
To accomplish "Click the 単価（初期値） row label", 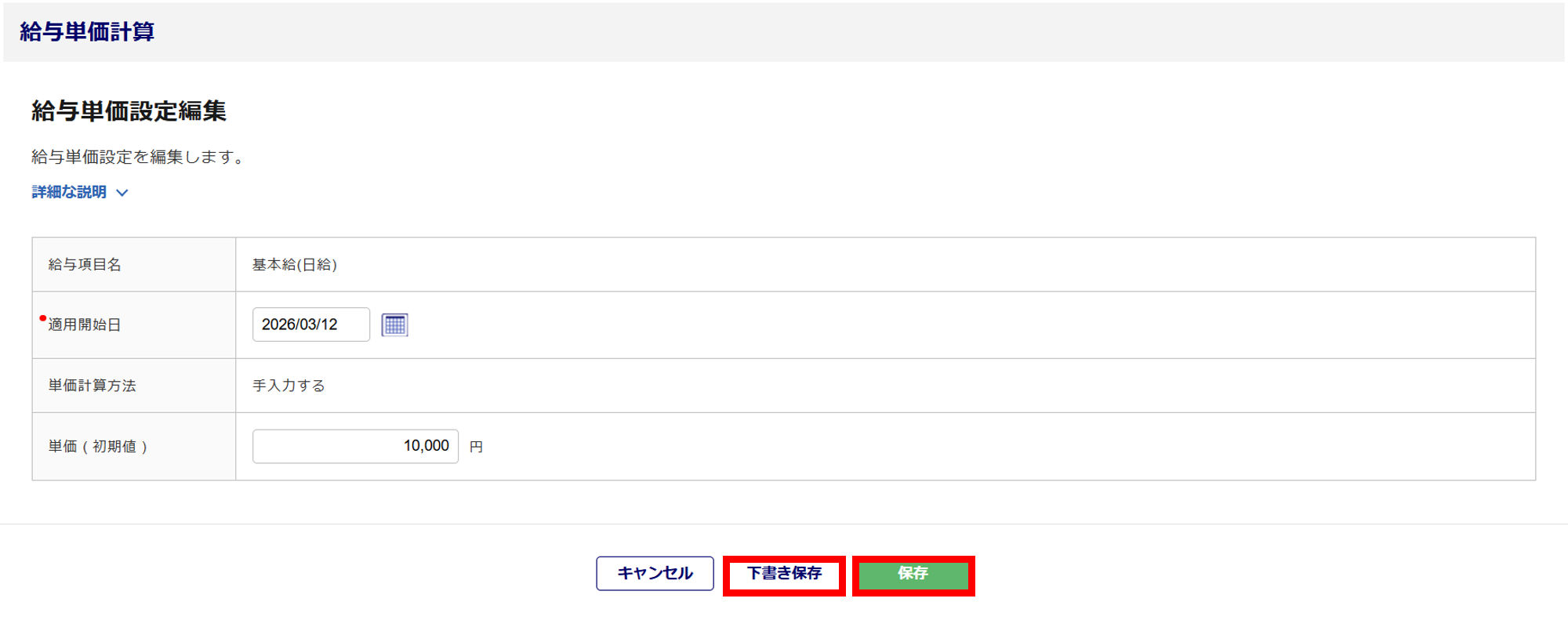I will (98, 447).
